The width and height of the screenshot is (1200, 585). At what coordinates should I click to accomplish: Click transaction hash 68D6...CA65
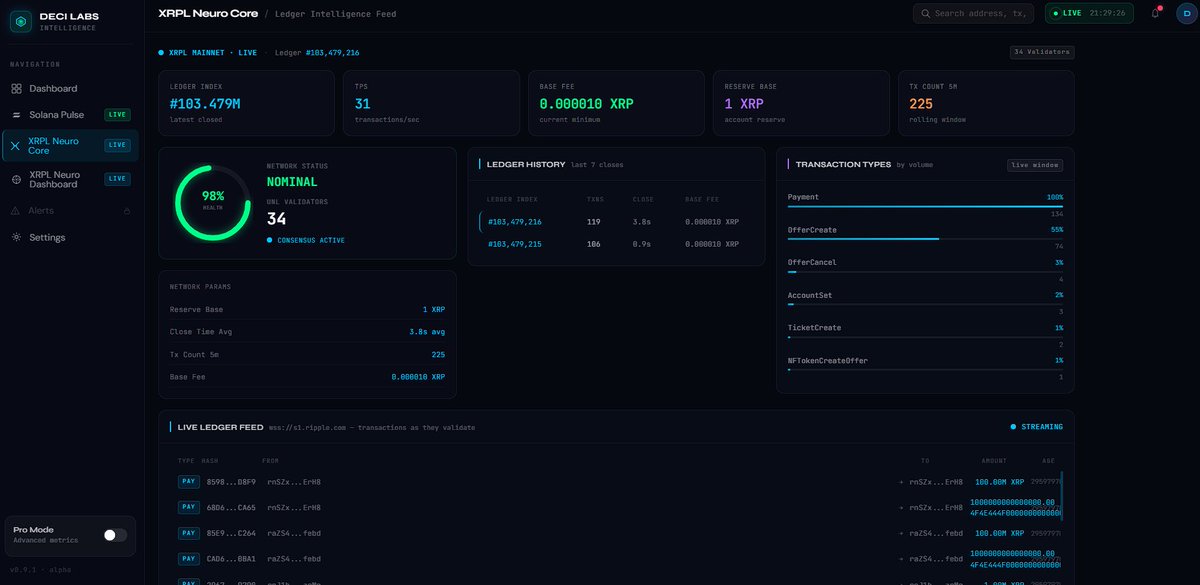[x=231, y=507]
